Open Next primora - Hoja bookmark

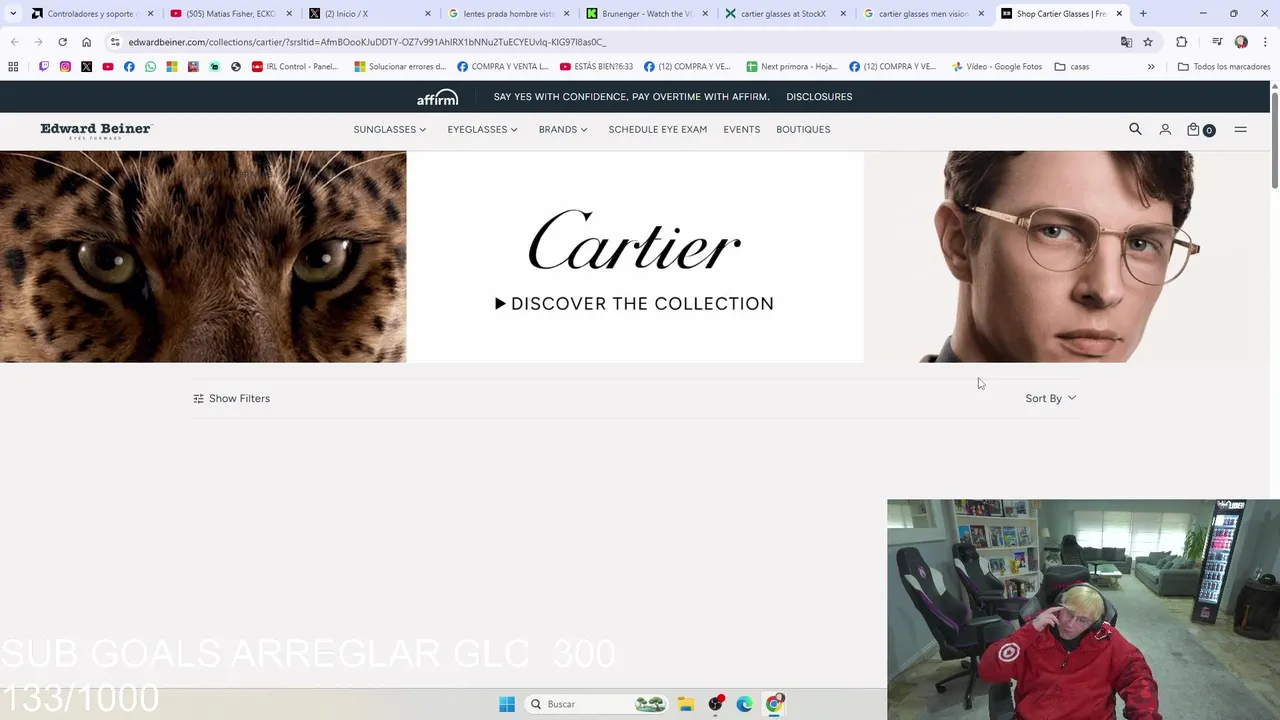click(x=792, y=67)
